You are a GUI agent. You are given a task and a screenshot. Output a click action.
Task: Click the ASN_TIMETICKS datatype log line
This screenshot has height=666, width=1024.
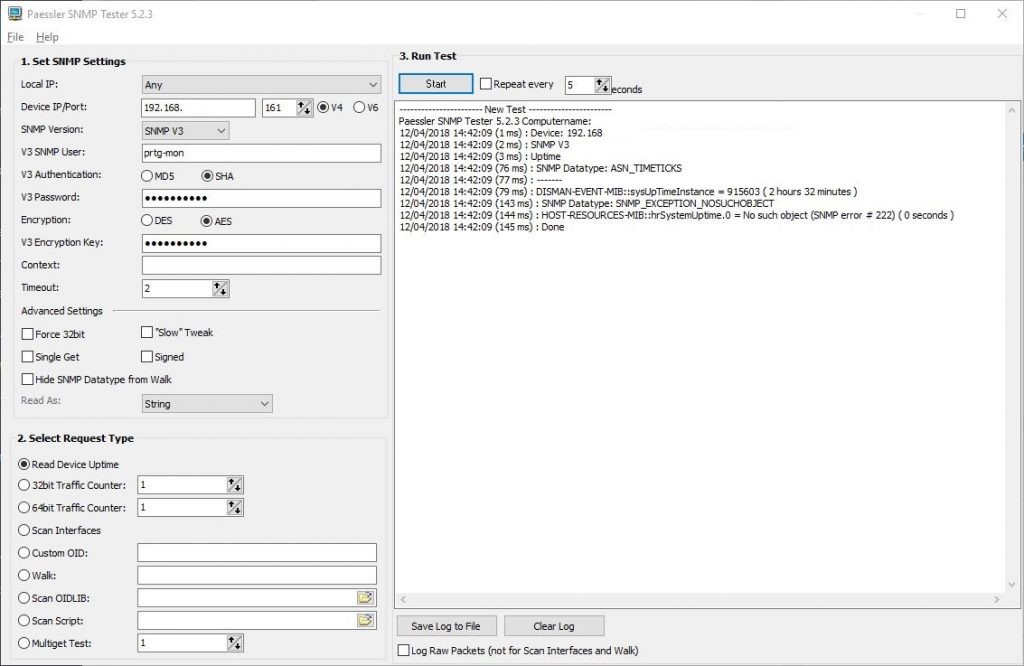[x=541, y=168]
